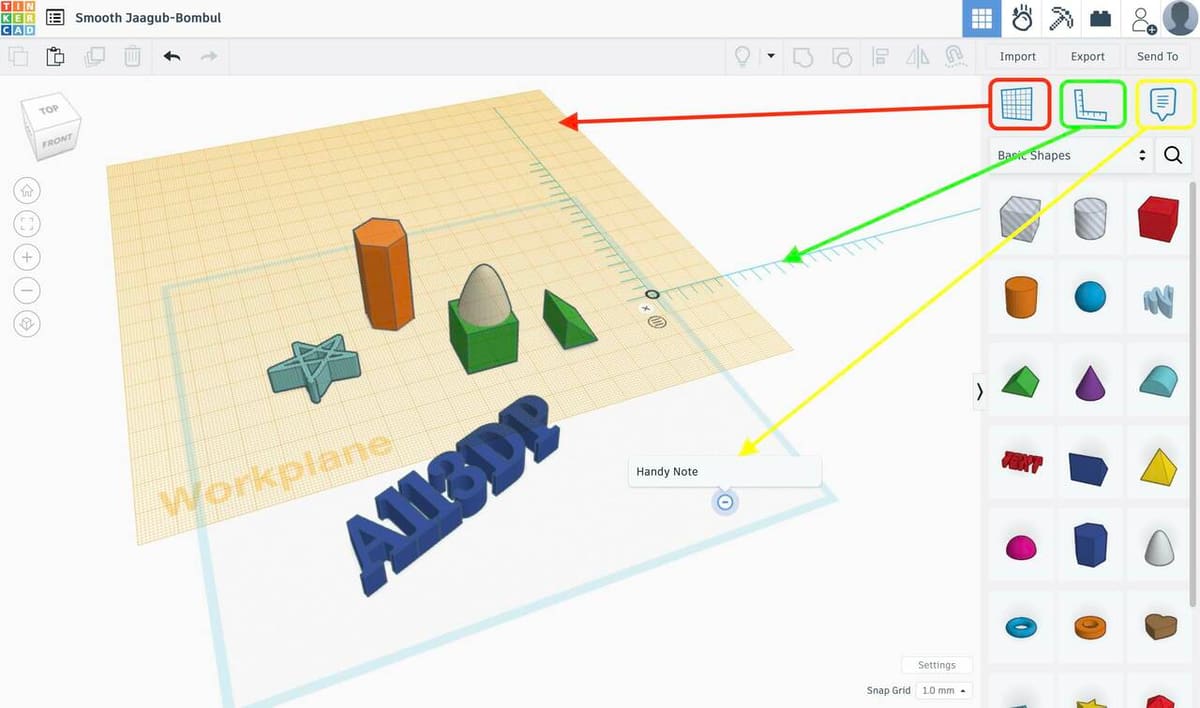The height and width of the screenshot is (708, 1200).
Task: Pick the teal Round Roof shape
Action: (x=1158, y=381)
